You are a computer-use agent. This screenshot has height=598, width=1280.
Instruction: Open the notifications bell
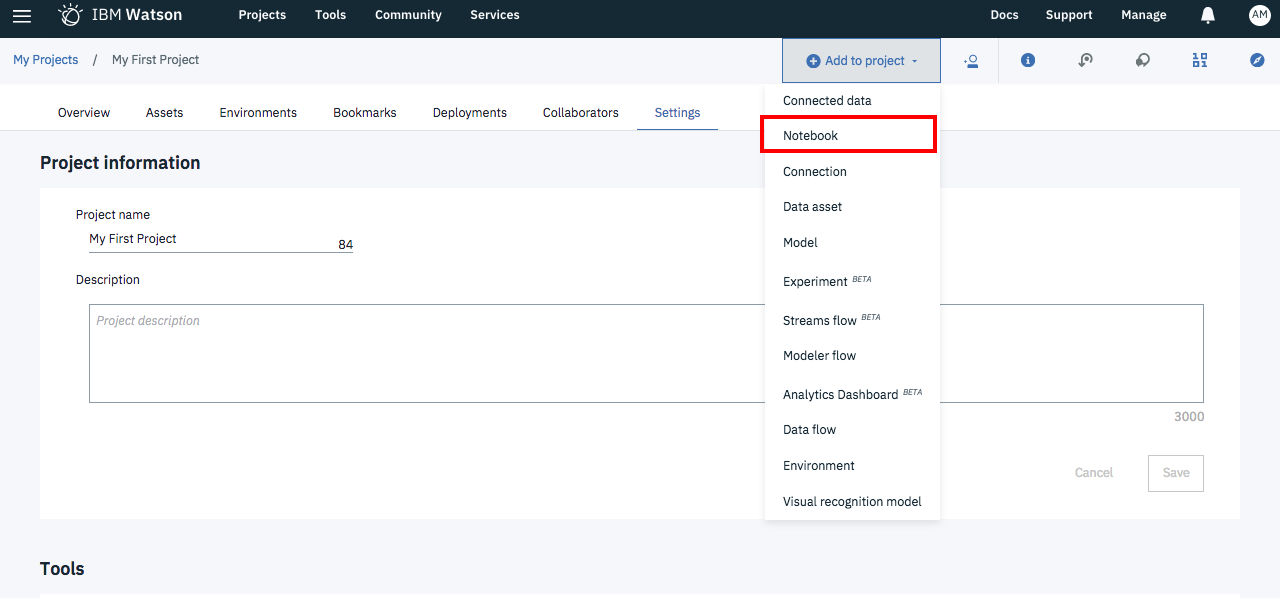(1207, 15)
